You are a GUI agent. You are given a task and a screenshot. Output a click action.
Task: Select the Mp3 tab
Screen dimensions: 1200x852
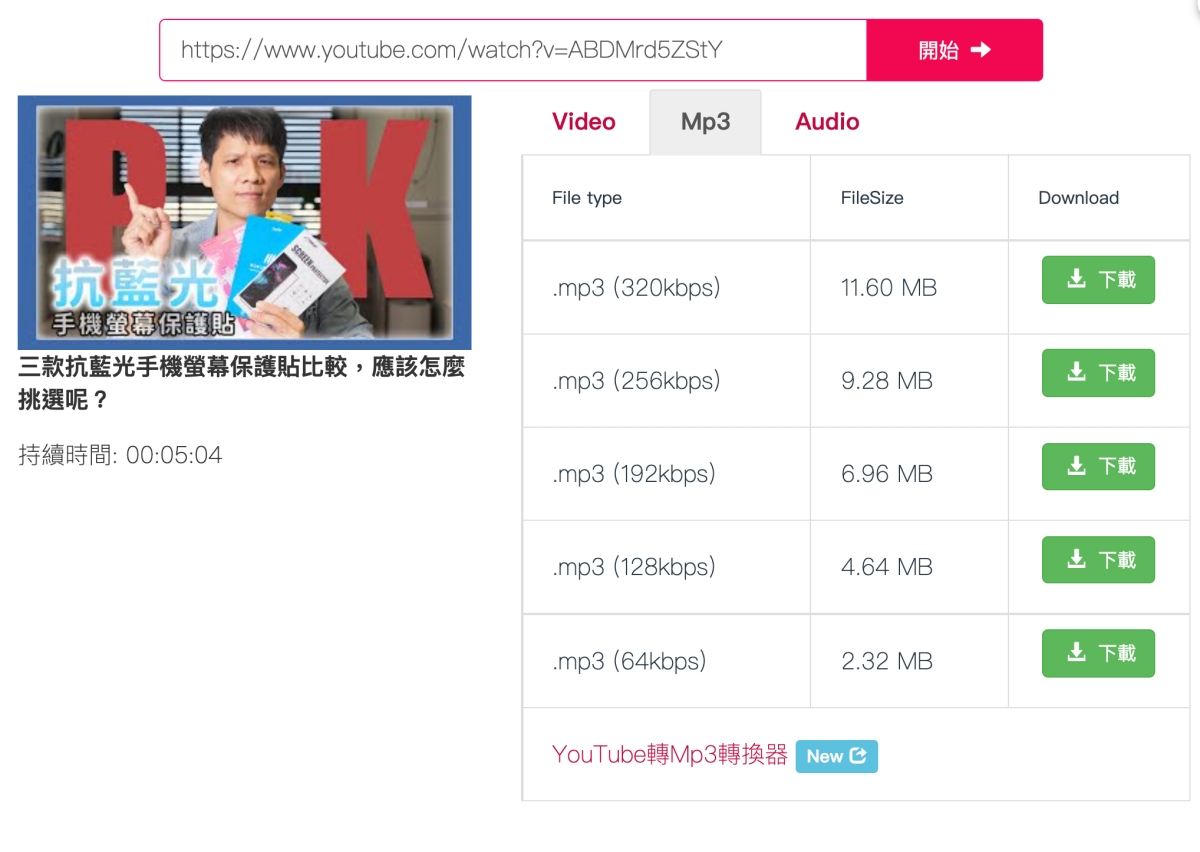point(705,122)
